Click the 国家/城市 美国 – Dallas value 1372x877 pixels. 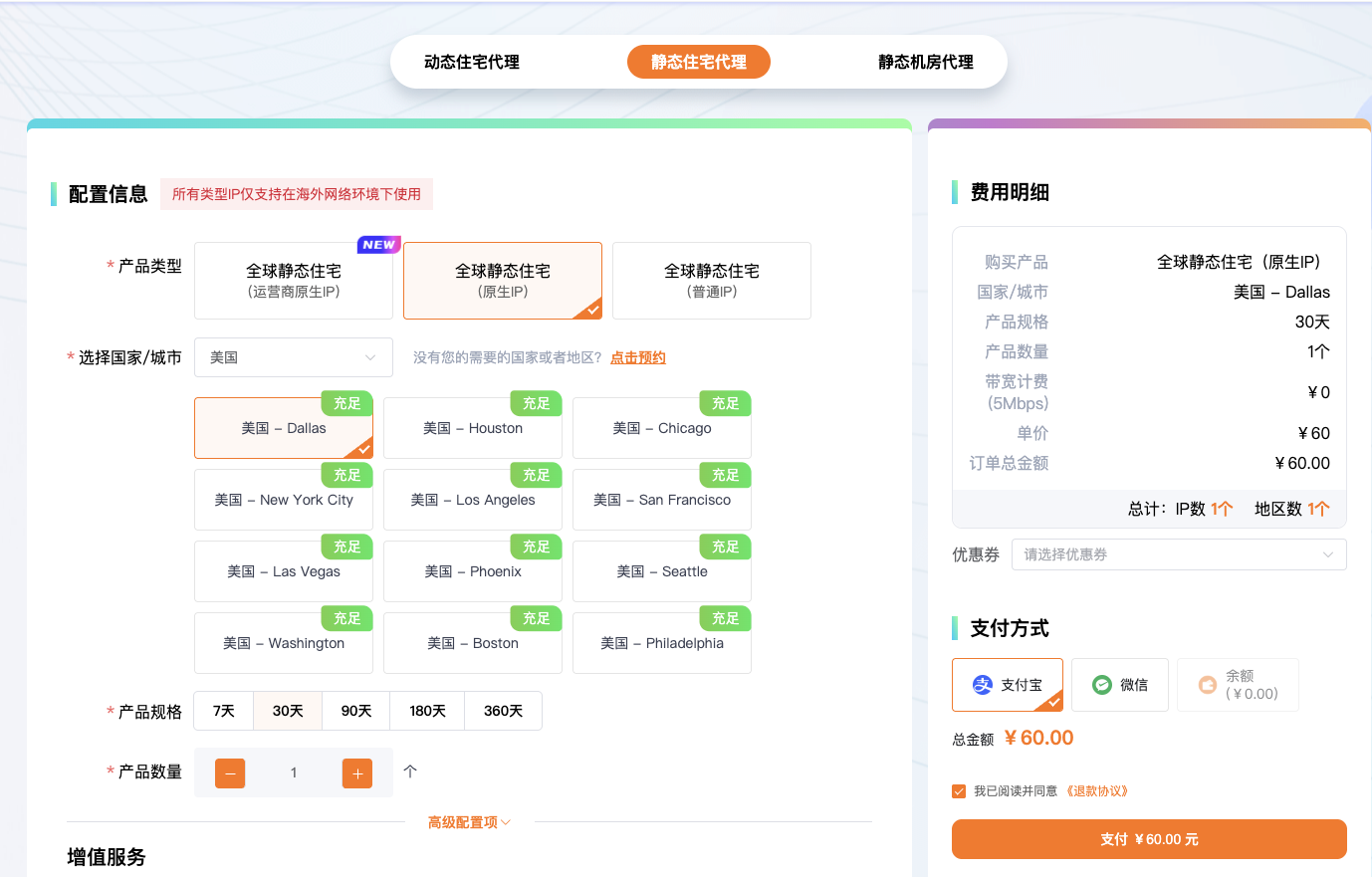pyautogui.click(x=1281, y=292)
